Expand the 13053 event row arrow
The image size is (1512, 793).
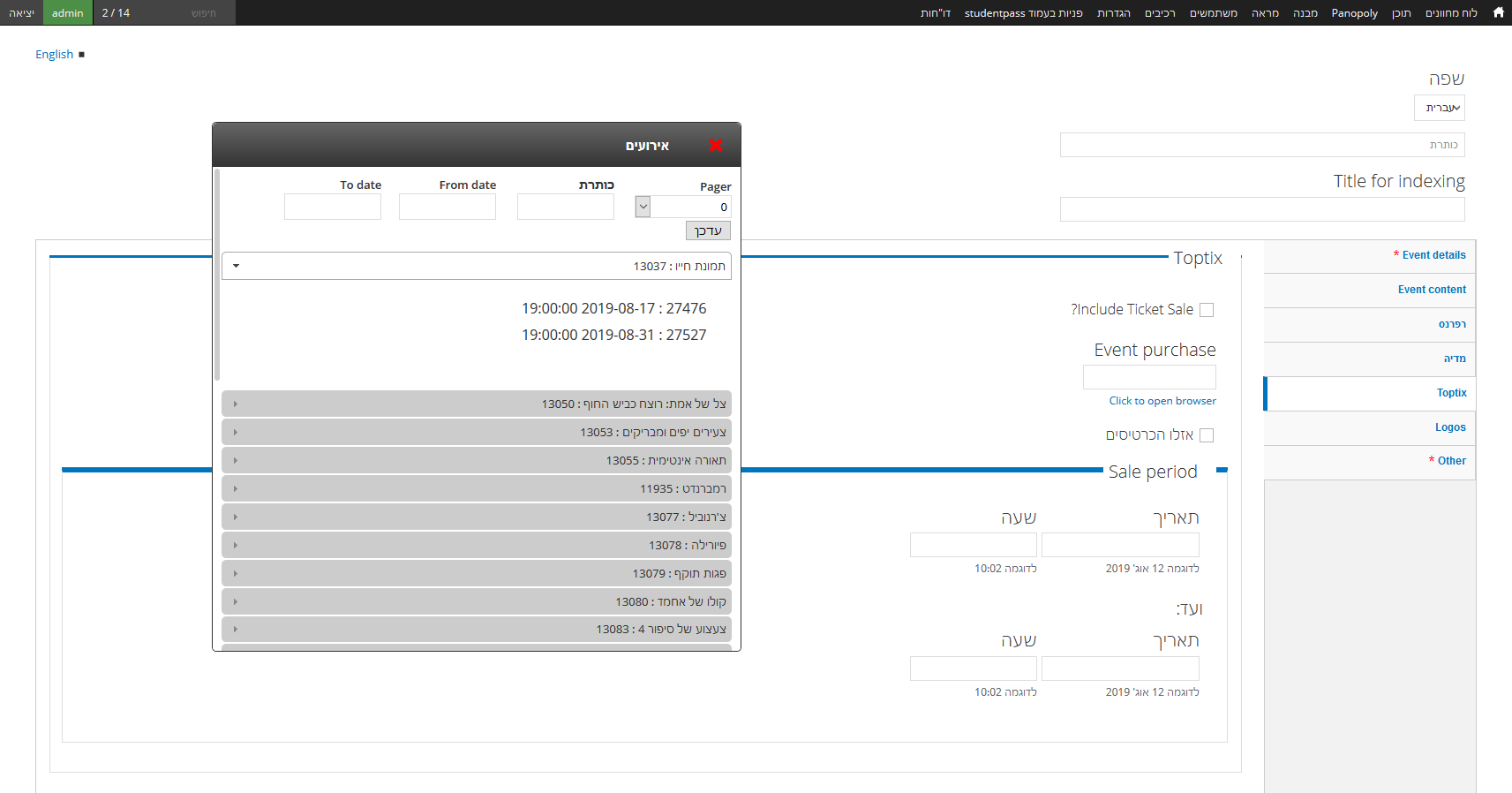(236, 433)
